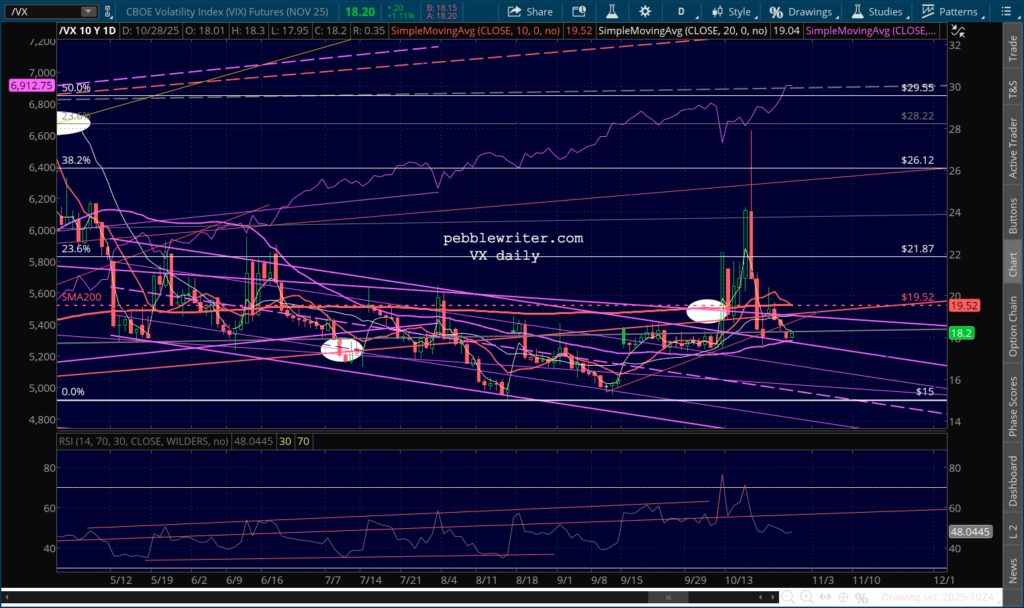Click the Share button
The height and width of the screenshot is (608, 1024).
click(530, 12)
